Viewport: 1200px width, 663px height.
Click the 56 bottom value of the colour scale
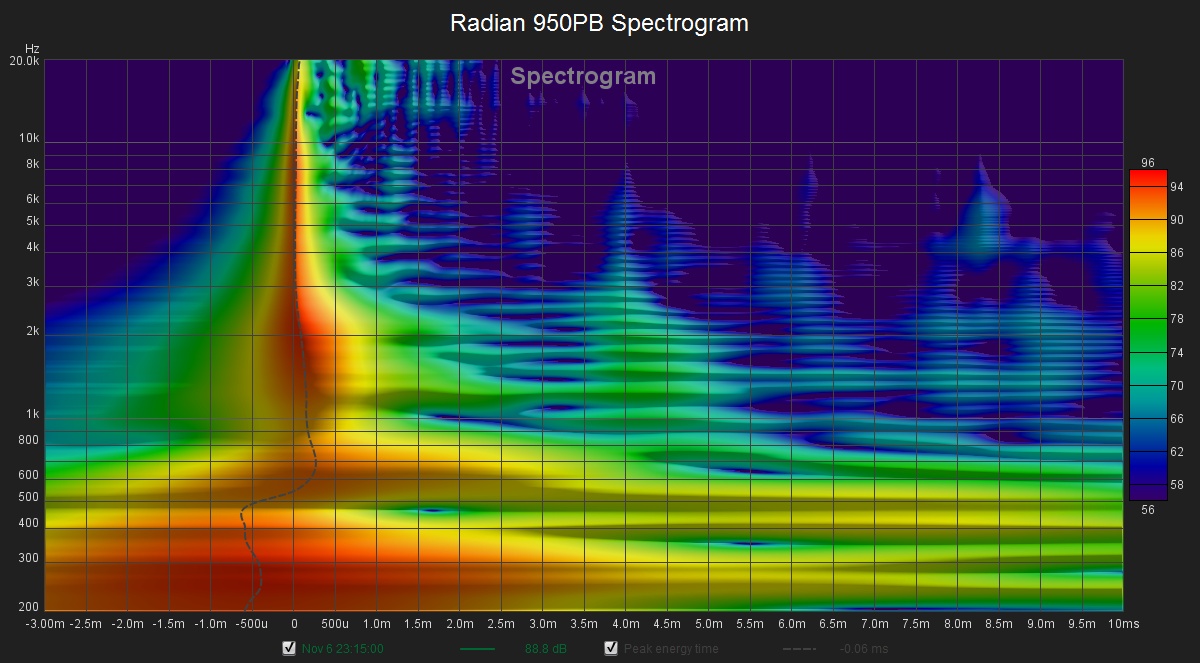(1148, 509)
